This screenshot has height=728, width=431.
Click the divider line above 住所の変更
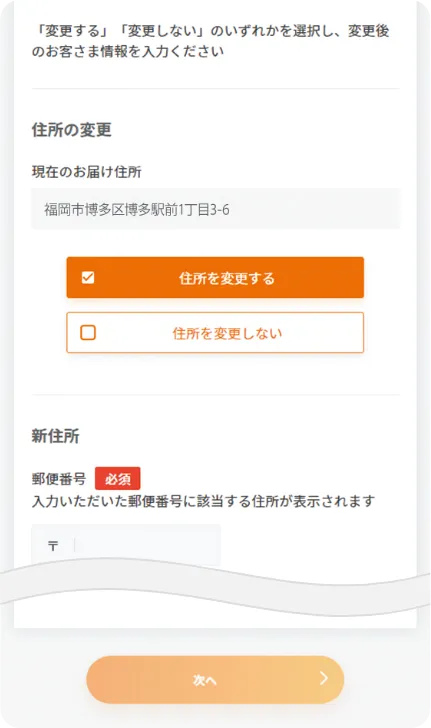(215, 88)
